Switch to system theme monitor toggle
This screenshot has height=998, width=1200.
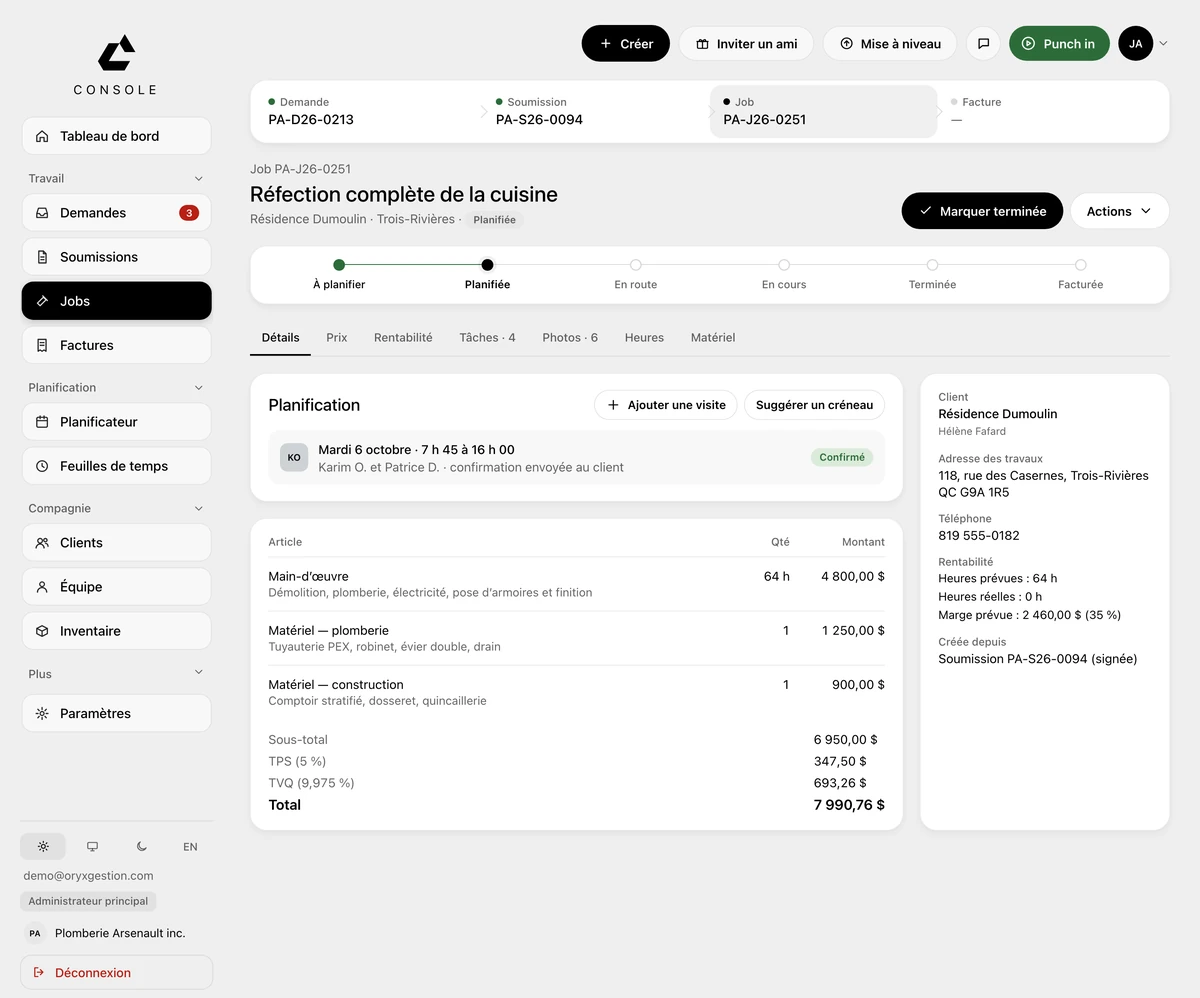click(92, 847)
